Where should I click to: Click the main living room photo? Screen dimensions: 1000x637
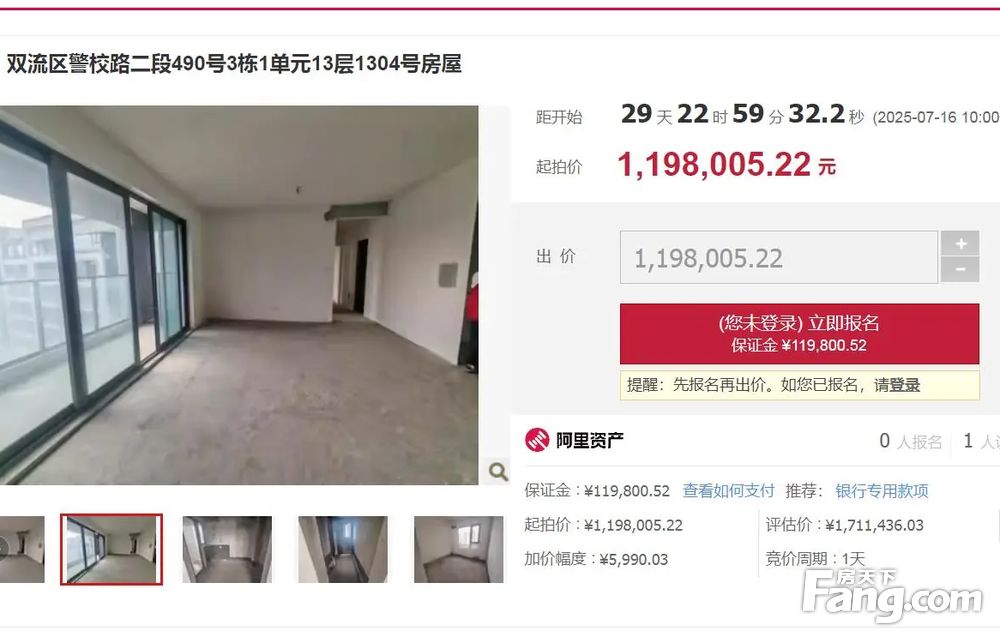(239, 295)
